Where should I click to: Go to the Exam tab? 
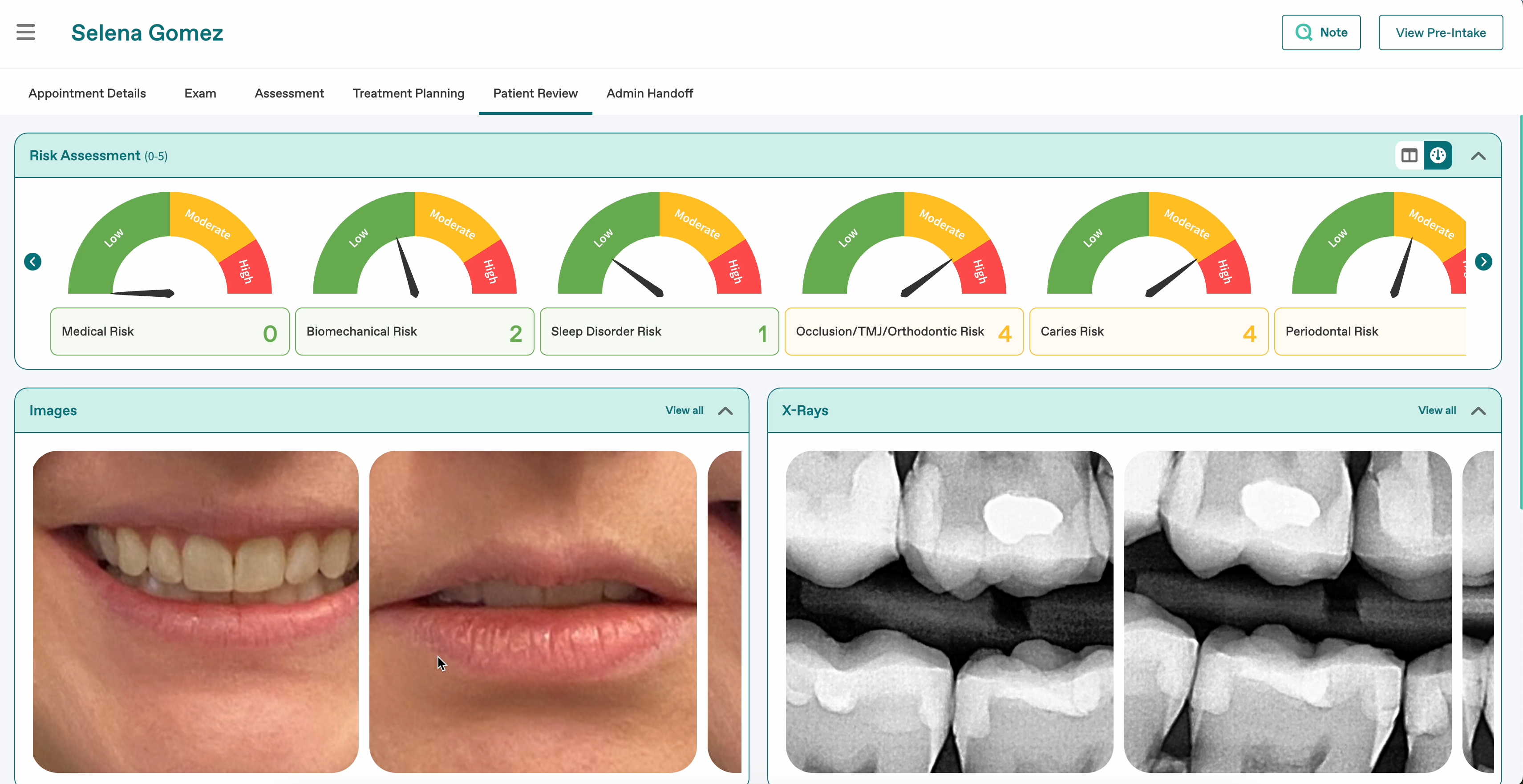(x=200, y=93)
